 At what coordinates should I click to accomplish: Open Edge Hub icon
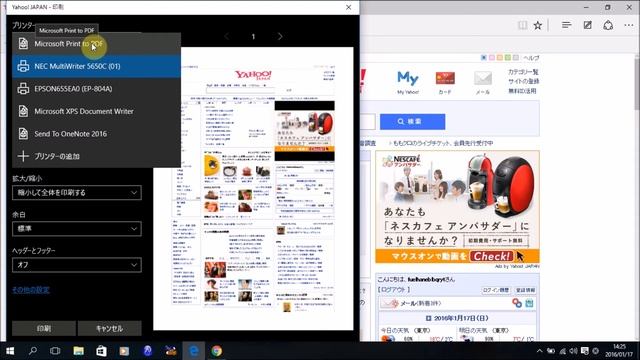coord(566,25)
